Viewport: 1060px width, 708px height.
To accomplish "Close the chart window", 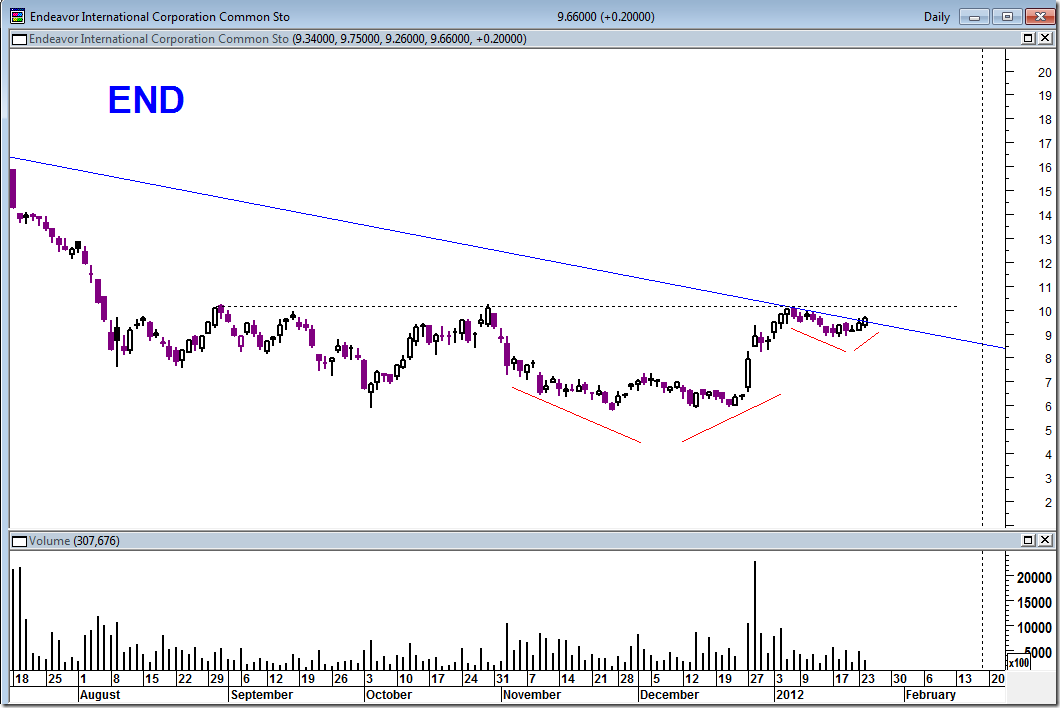I will (1040, 17).
